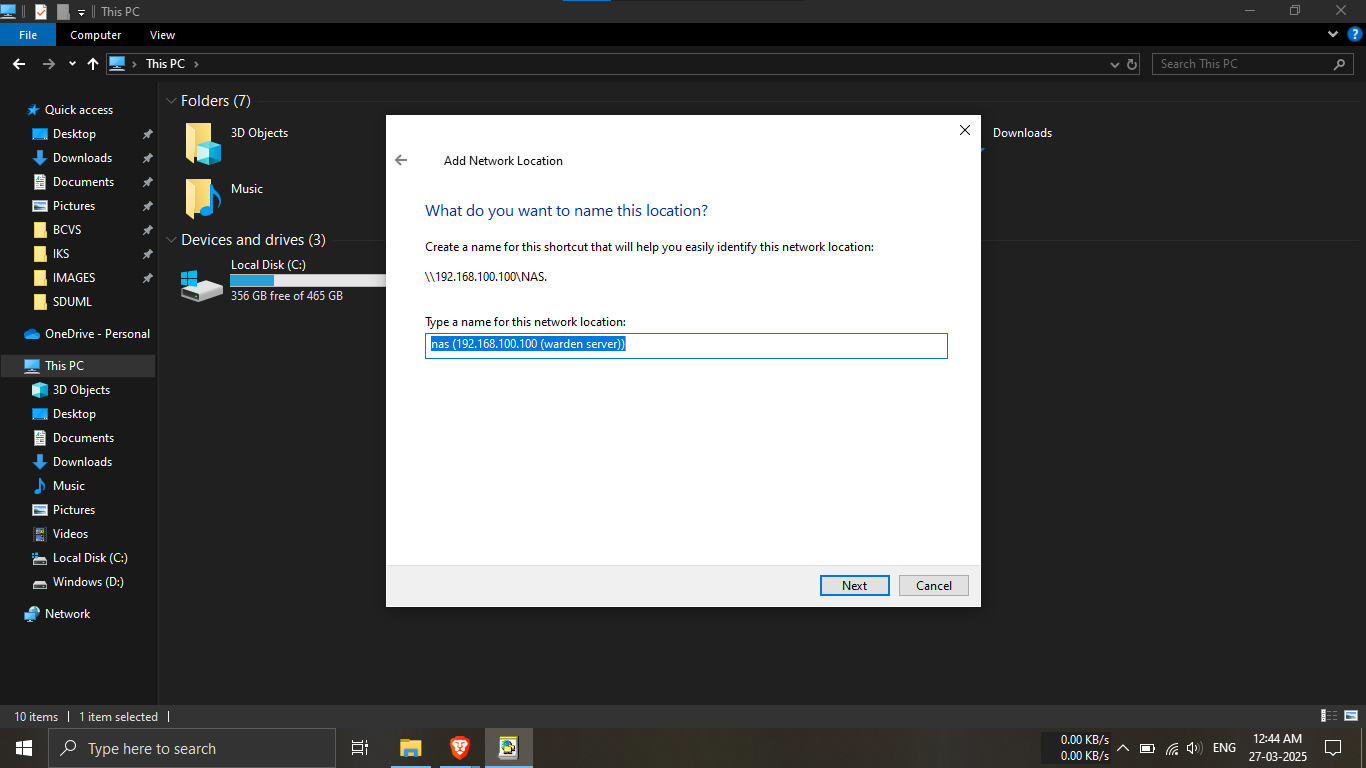
Task: Open the File menu tab
Action: click(x=28, y=35)
